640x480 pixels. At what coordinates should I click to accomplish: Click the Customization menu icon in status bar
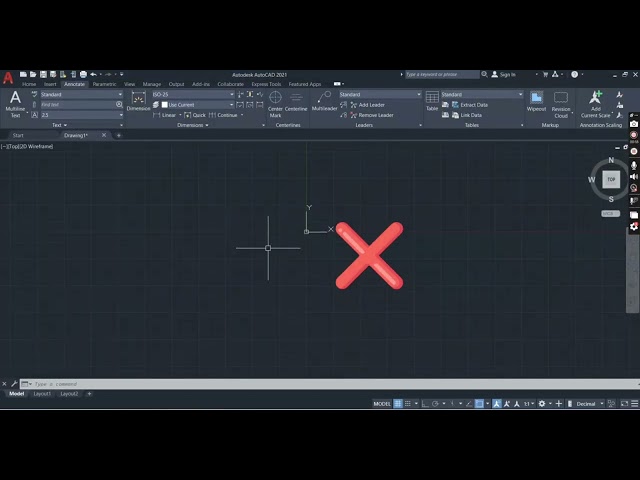click(635, 404)
